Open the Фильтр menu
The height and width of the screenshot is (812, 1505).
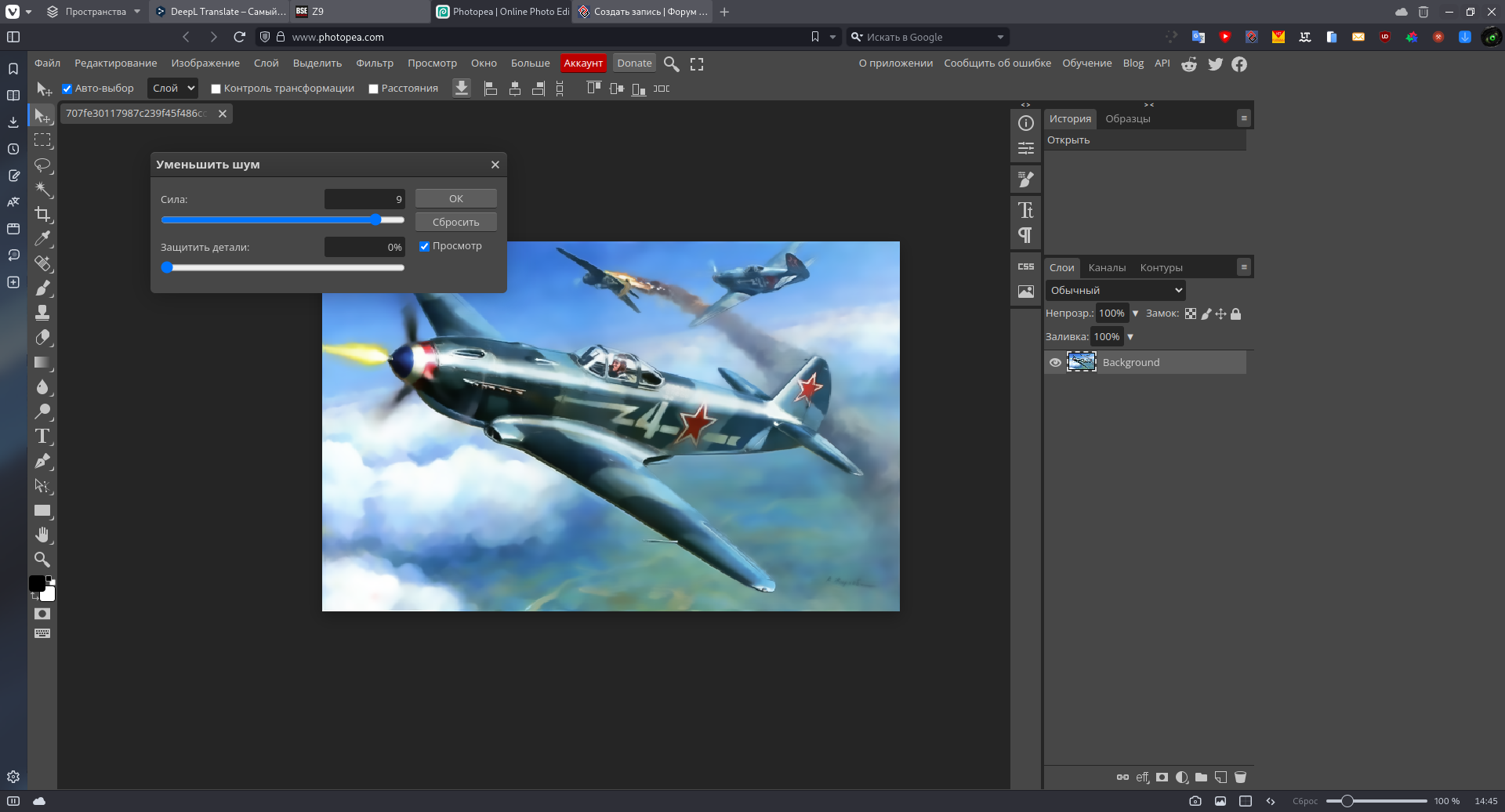[374, 63]
